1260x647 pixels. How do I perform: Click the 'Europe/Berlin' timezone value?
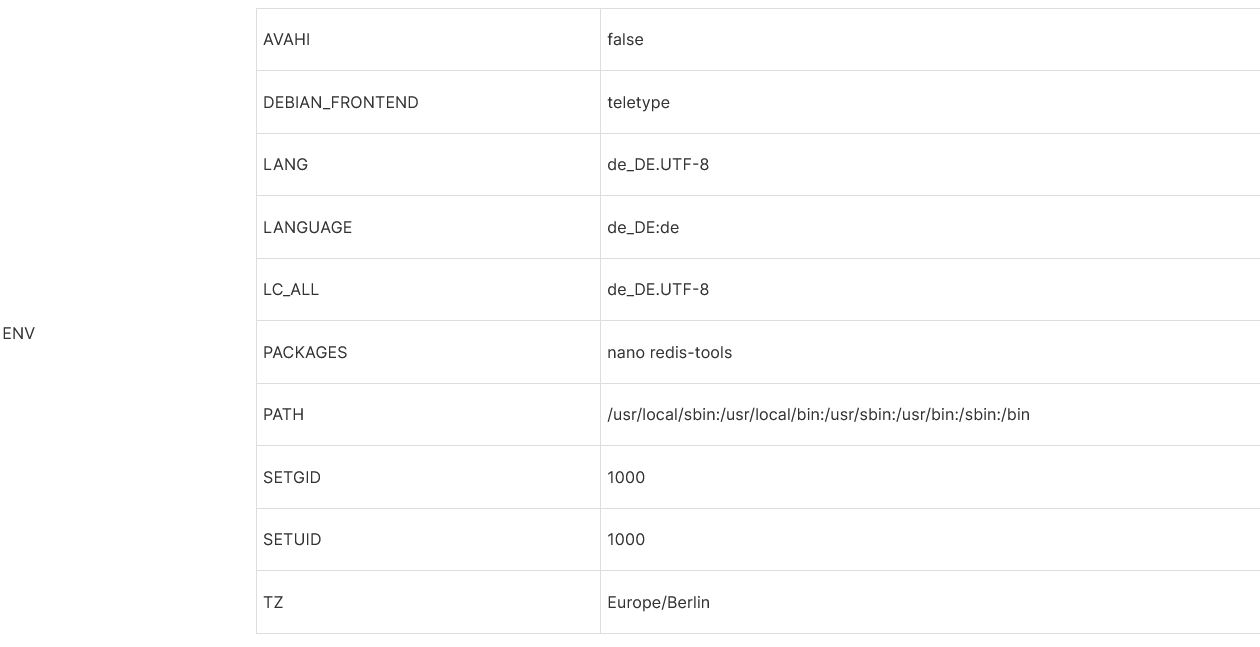click(x=658, y=602)
